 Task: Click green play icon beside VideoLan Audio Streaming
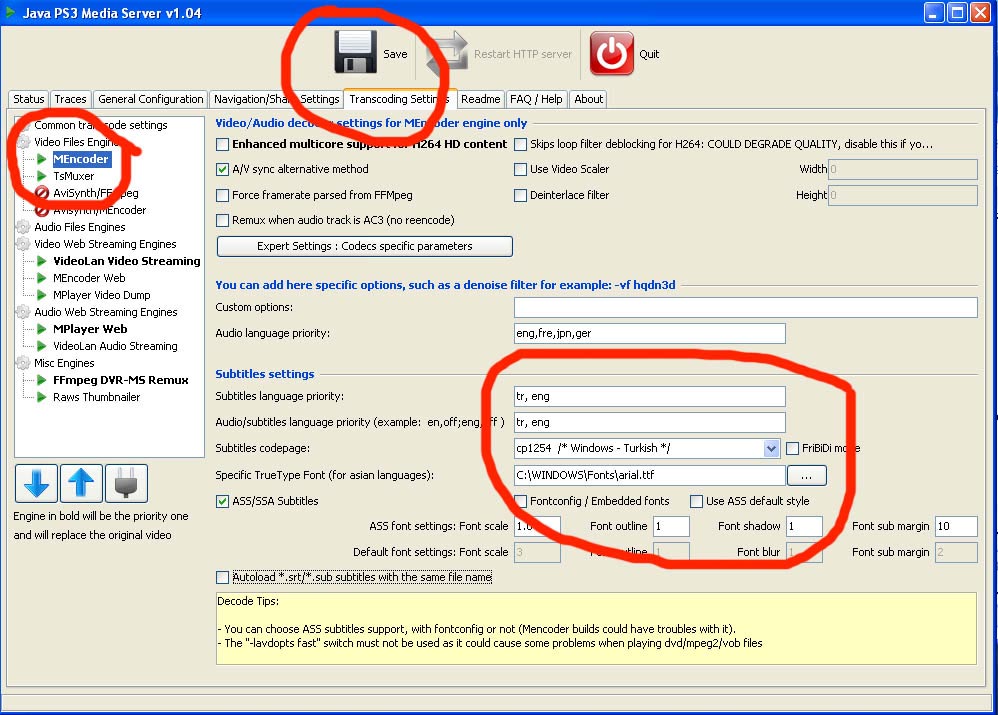point(42,346)
